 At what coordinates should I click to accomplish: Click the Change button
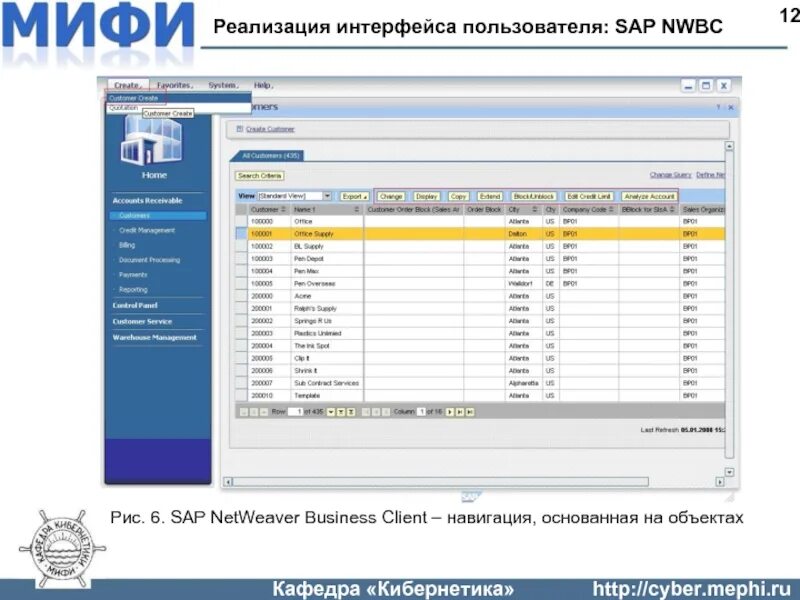(x=391, y=196)
